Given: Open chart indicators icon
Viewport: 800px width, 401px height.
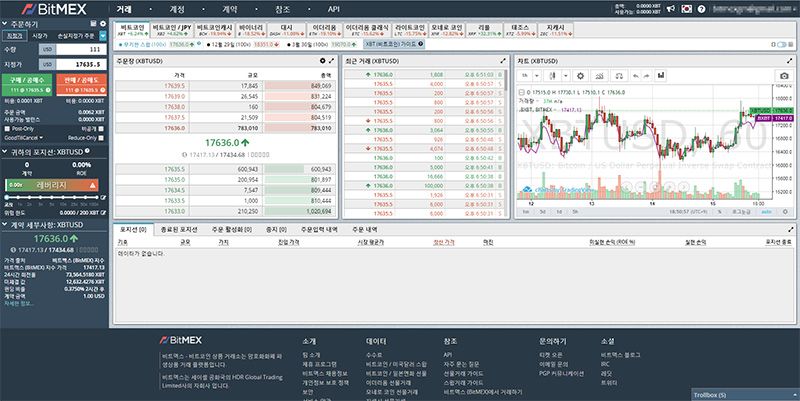Looking at the screenshot, I should (599, 76).
